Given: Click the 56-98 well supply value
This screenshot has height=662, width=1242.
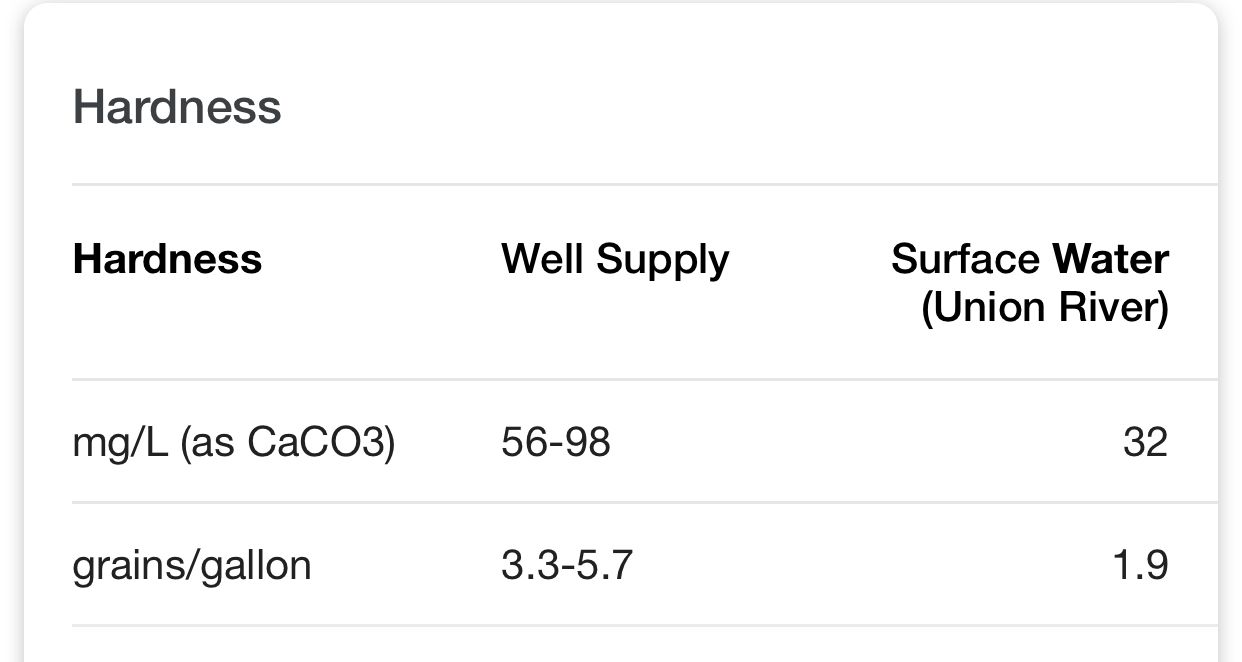Looking at the screenshot, I should [556, 441].
